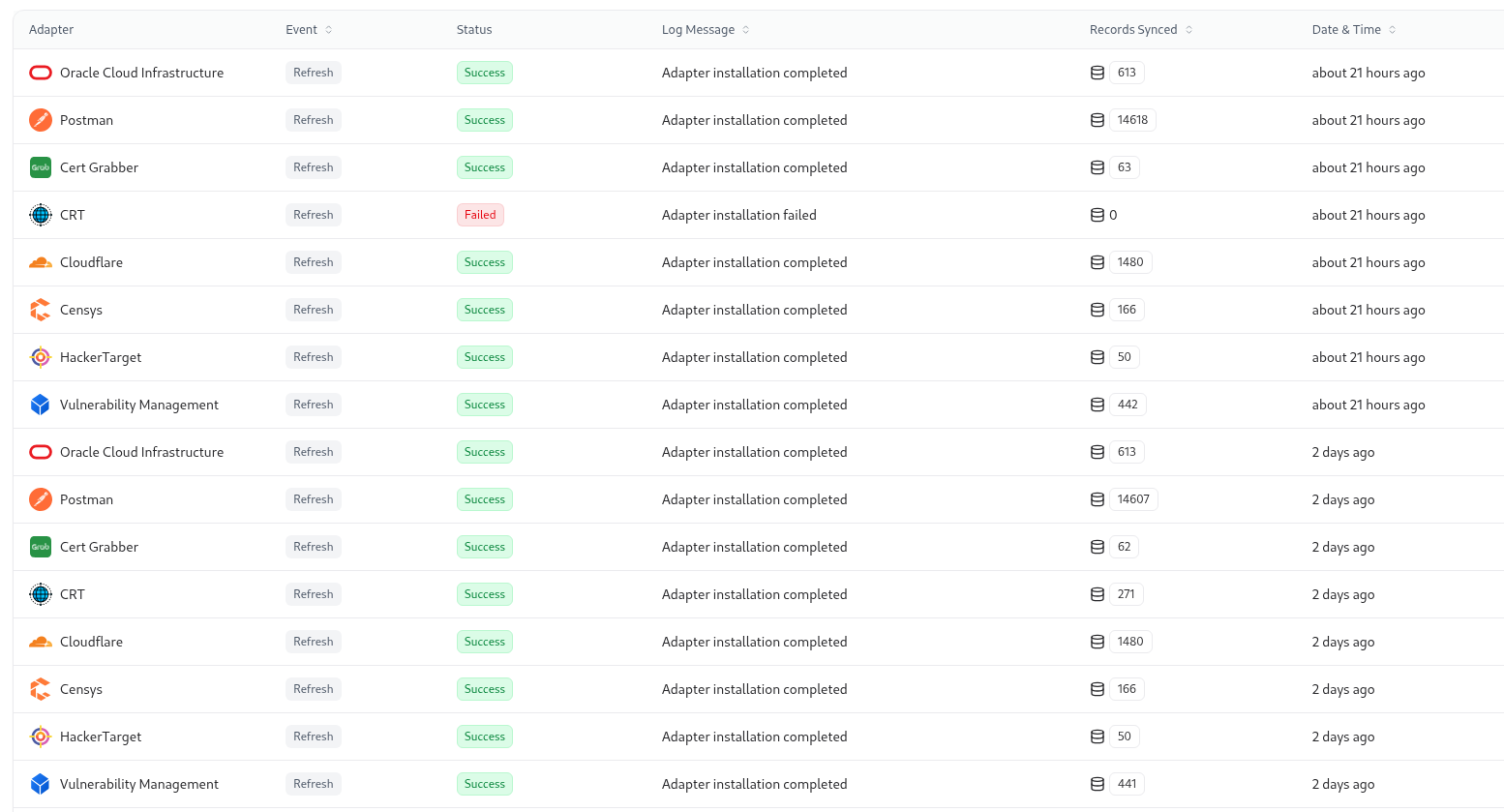1504x812 pixels.
Task: Click the Refresh tag in the 14618 Postman row
Action: [314, 120]
